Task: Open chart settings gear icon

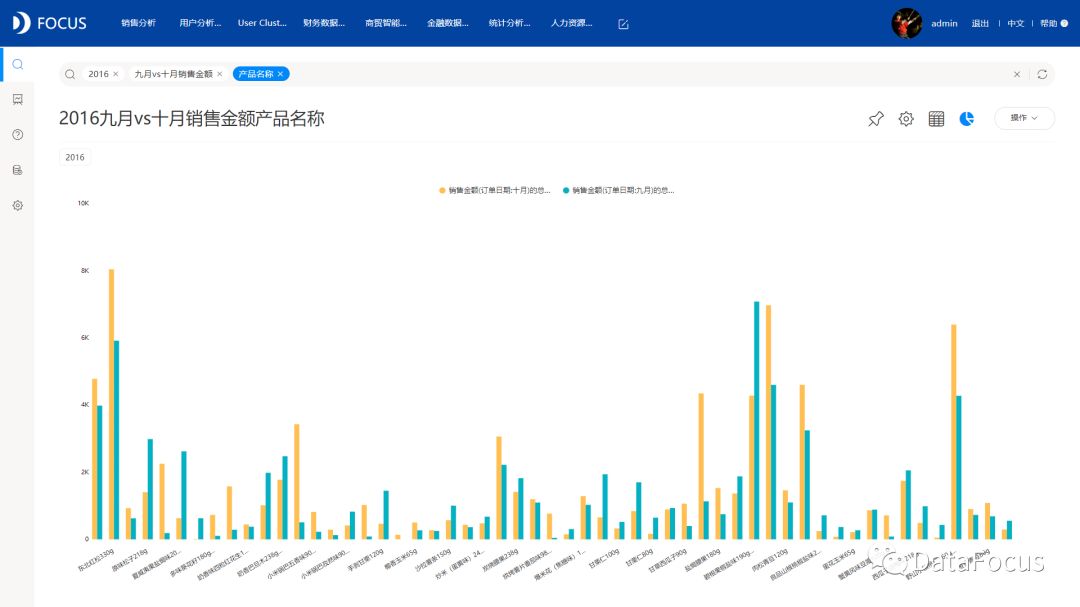Action: (906, 119)
